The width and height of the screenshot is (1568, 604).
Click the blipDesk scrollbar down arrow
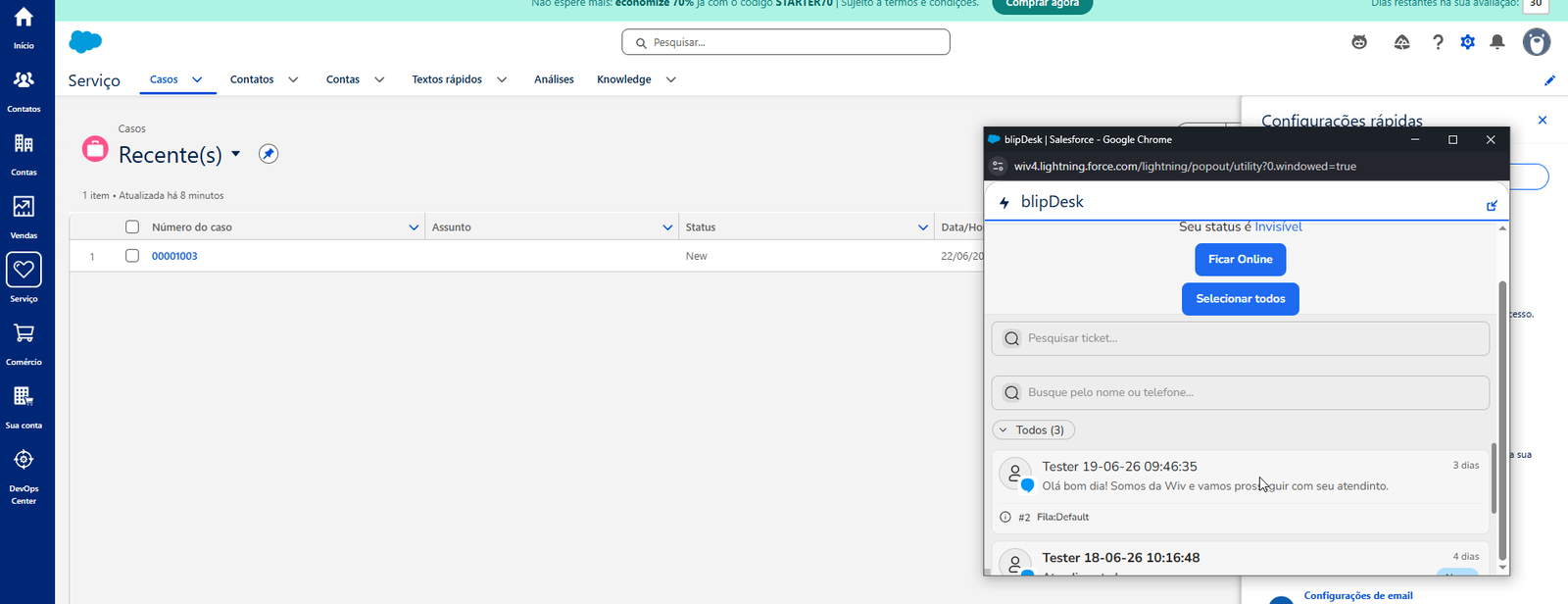1502,568
